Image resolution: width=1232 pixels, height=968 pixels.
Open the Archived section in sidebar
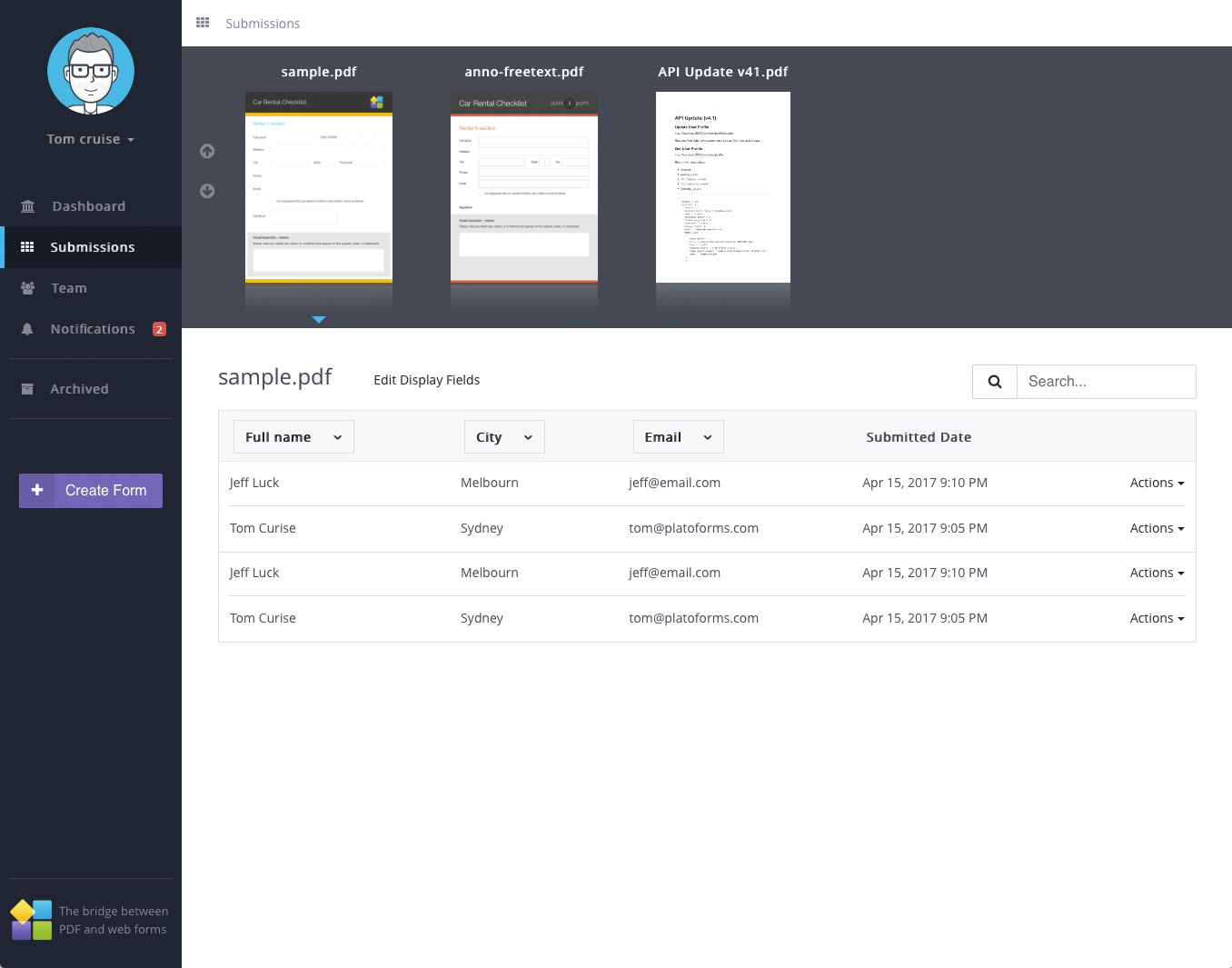pyautogui.click(x=79, y=389)
